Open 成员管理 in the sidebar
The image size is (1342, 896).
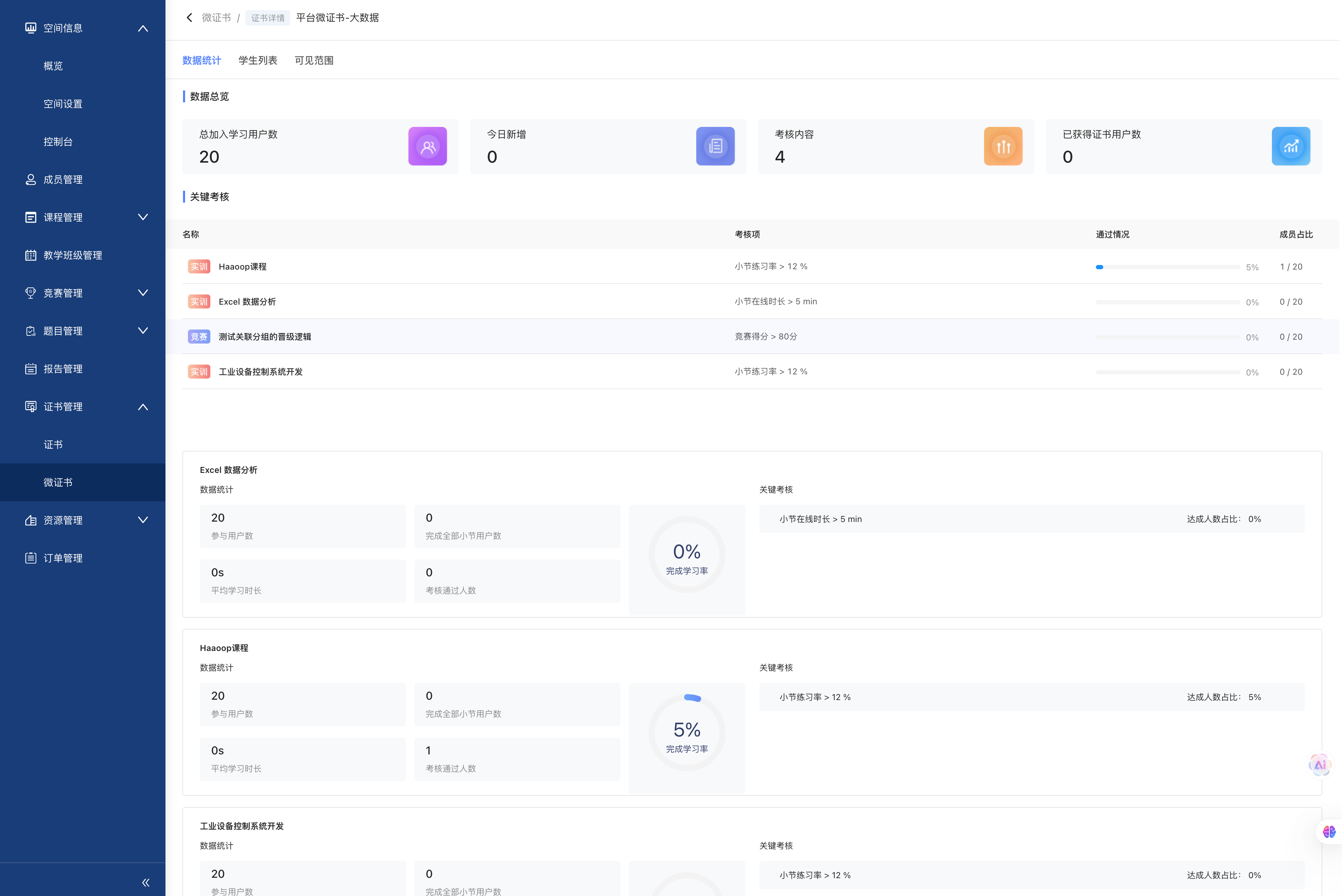tap(63, 179)
